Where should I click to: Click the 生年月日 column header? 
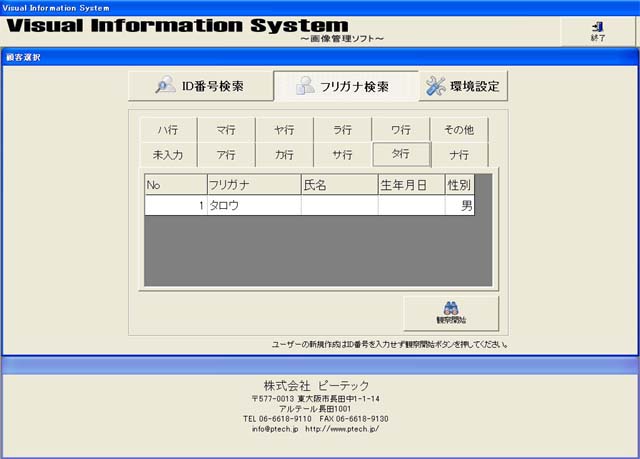(411, 185)
